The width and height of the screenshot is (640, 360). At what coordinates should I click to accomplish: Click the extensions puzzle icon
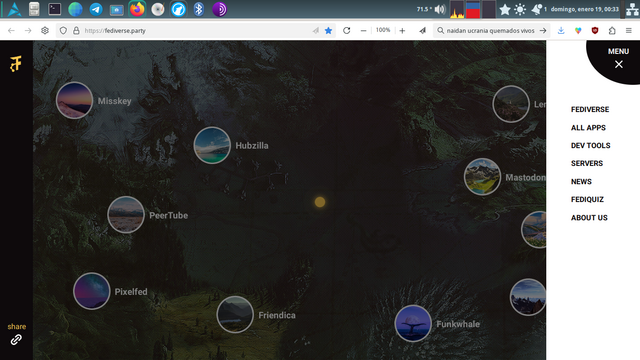pos(612,31)
